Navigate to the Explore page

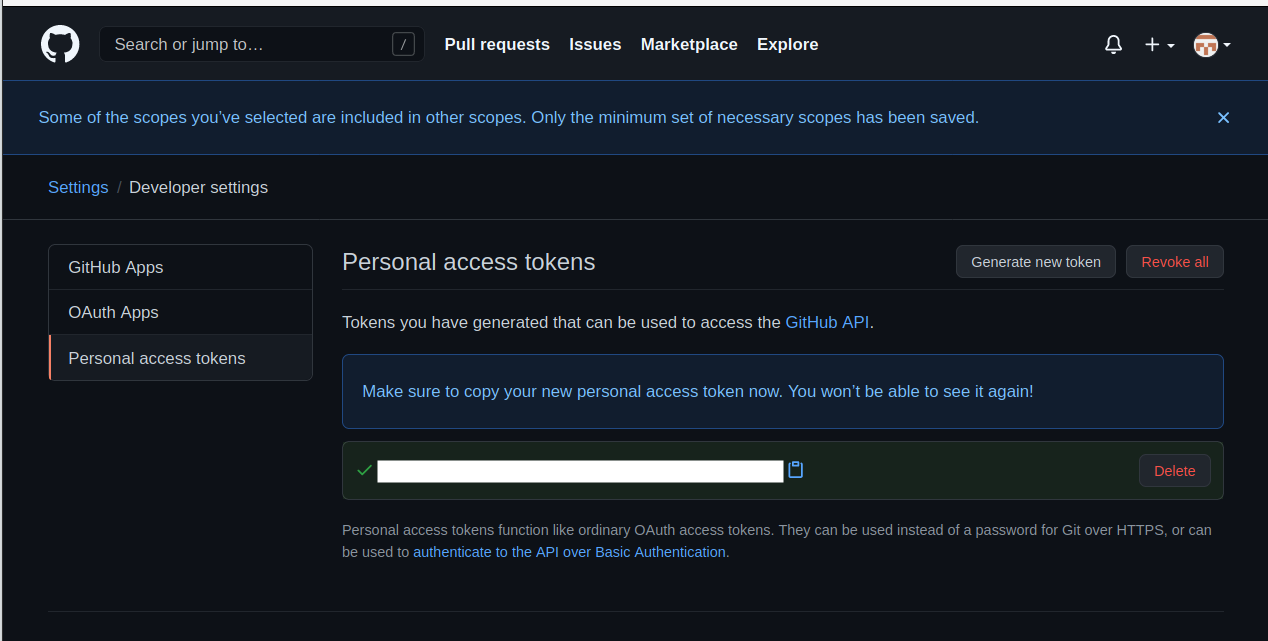[x=787, y=45]
